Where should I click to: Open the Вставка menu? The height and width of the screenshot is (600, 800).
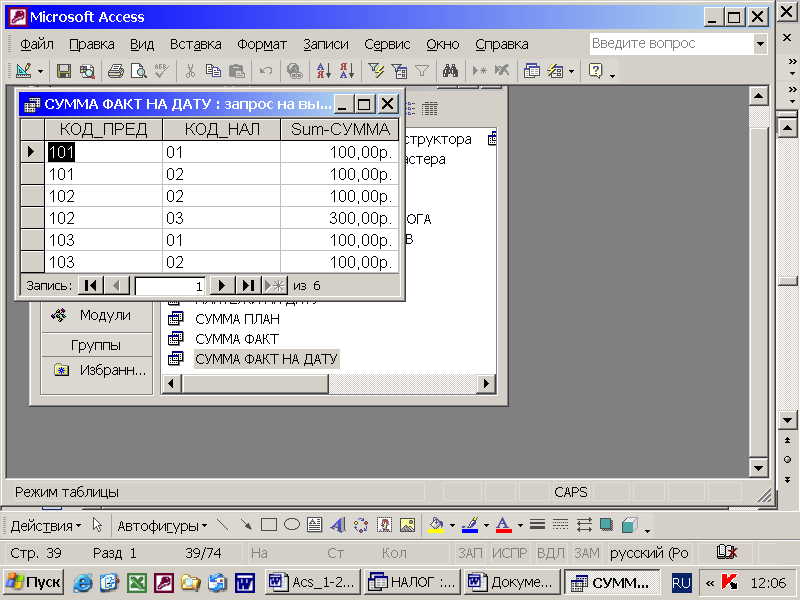(195, 44)
